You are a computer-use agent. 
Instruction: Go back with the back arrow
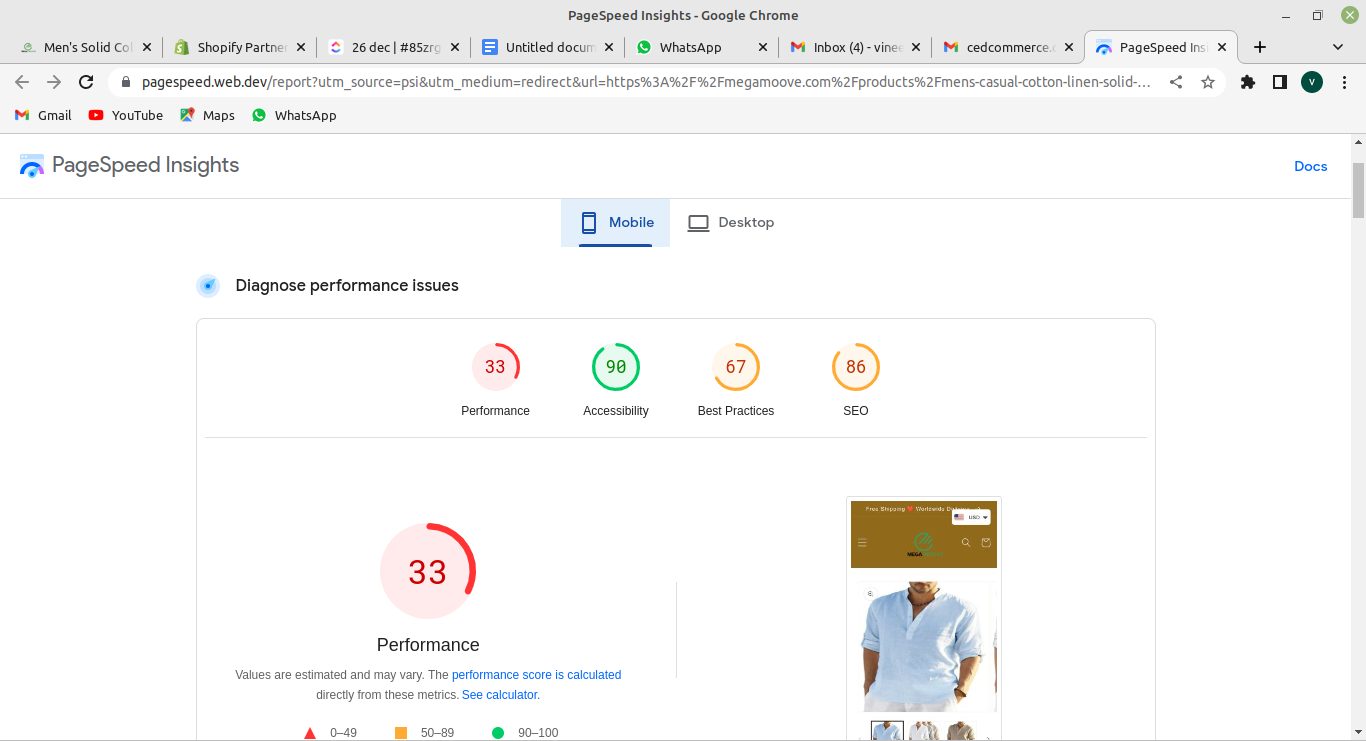(x=22, y=82)
